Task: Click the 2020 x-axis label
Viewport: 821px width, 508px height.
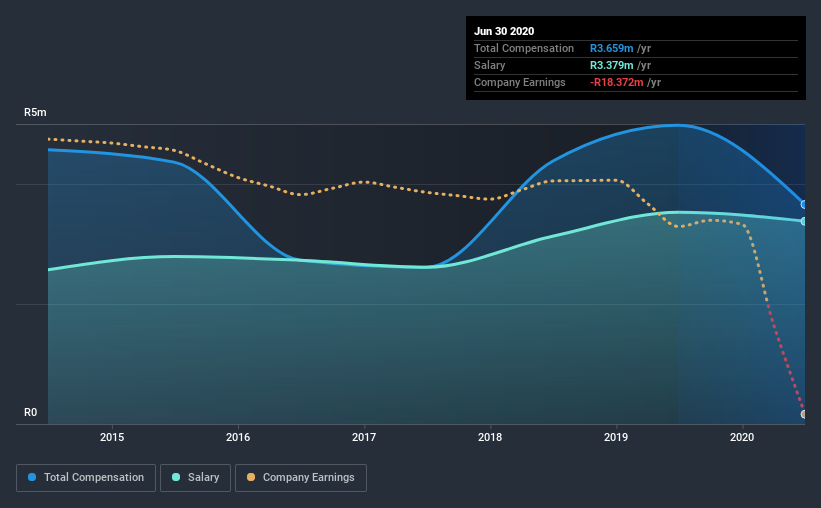Action: pos(742,437)
